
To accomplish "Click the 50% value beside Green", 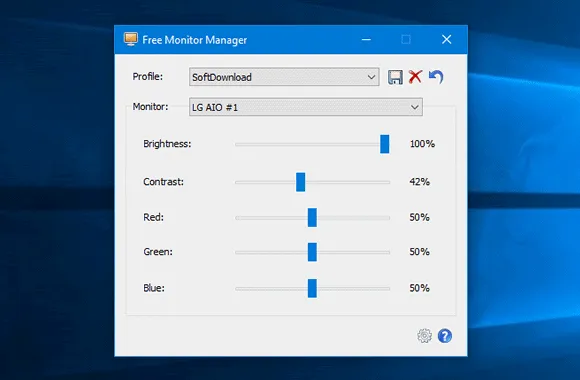I will [x=419, y=252].
